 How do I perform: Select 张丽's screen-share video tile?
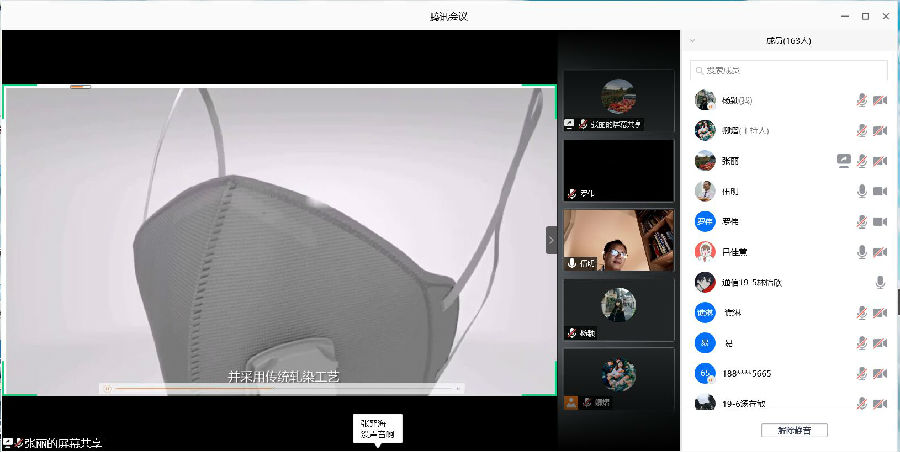pos(618,101)
